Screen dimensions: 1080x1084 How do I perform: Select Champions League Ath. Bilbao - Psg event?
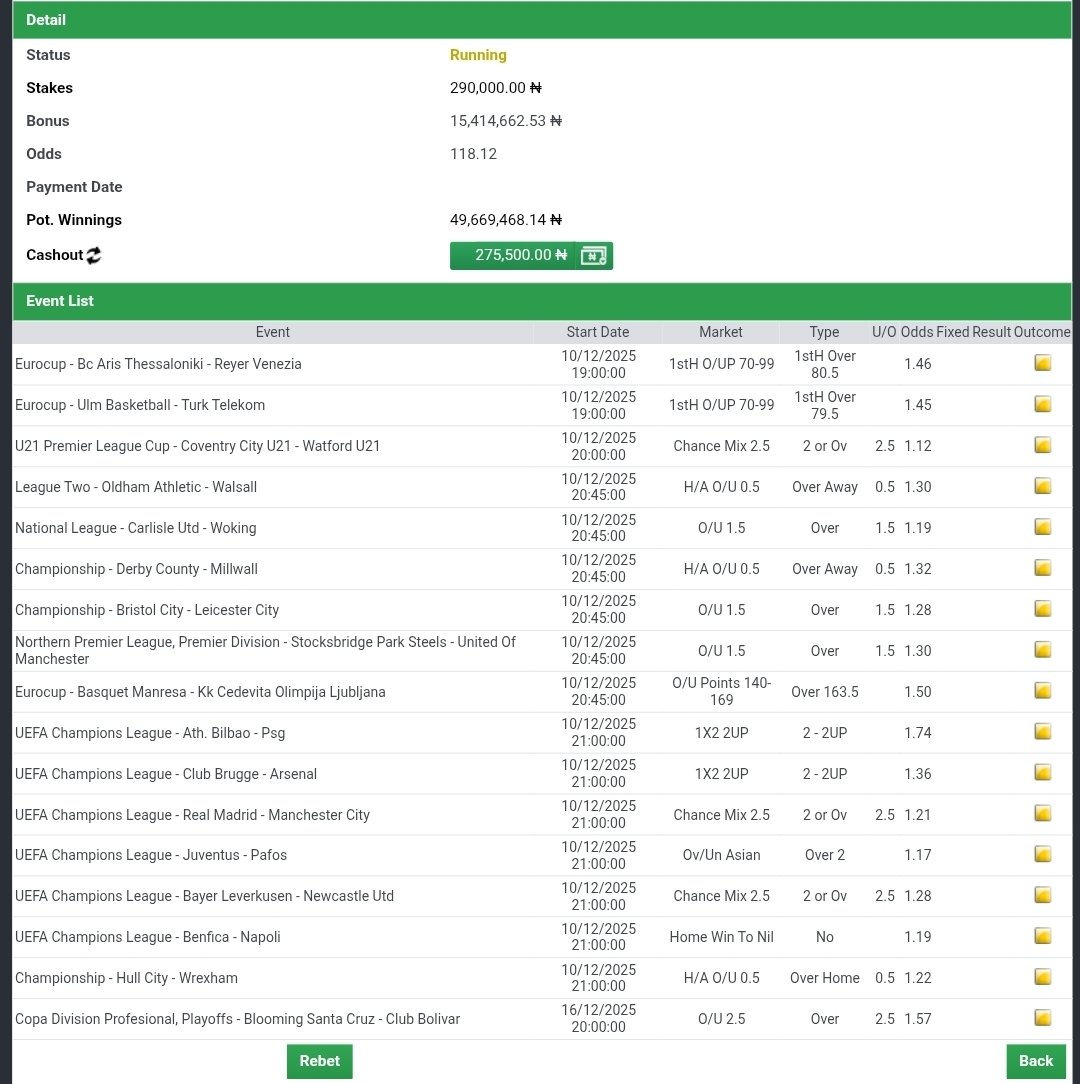[x=150, y=733]
